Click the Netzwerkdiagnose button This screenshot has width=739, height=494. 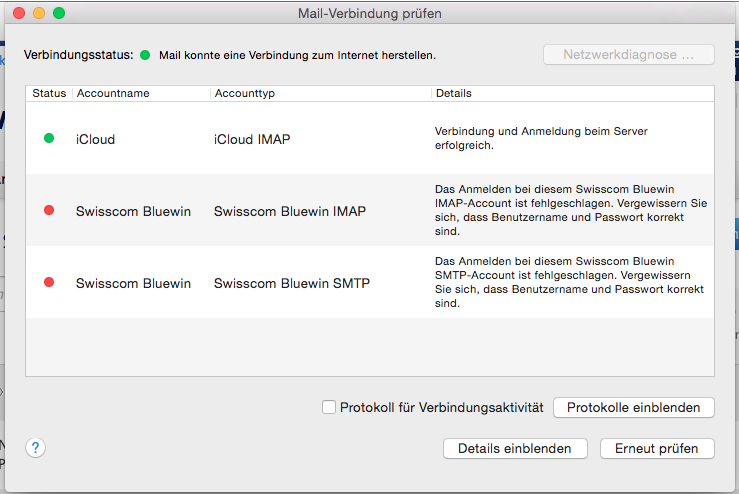point(629,55)
